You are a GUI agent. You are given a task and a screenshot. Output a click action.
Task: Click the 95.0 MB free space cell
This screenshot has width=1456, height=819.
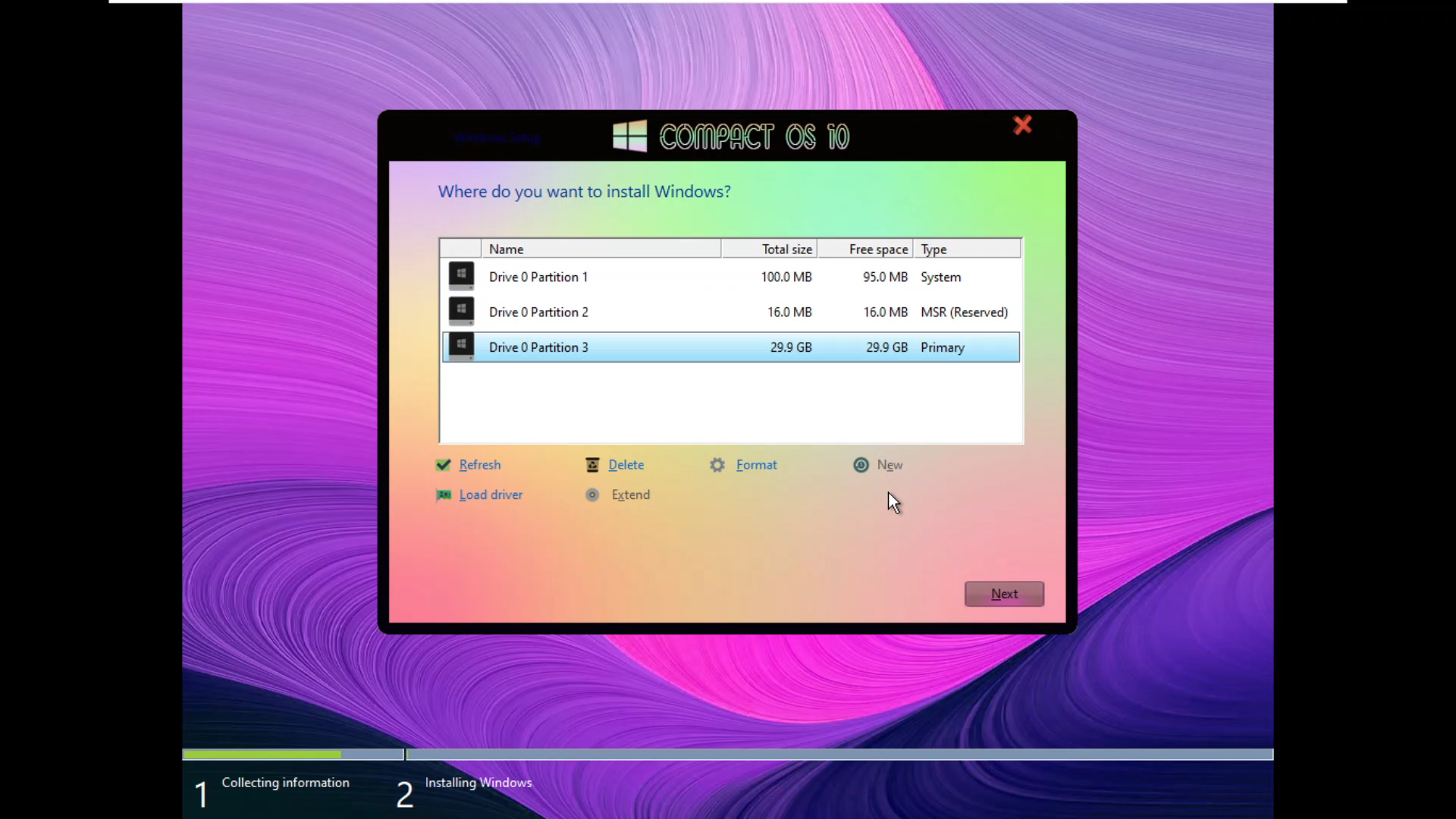885,277
